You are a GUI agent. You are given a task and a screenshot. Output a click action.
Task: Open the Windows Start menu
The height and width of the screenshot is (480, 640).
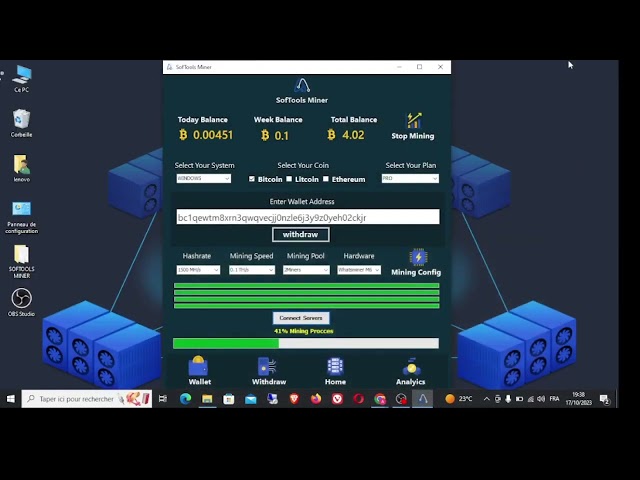click(x=11, y=399)
